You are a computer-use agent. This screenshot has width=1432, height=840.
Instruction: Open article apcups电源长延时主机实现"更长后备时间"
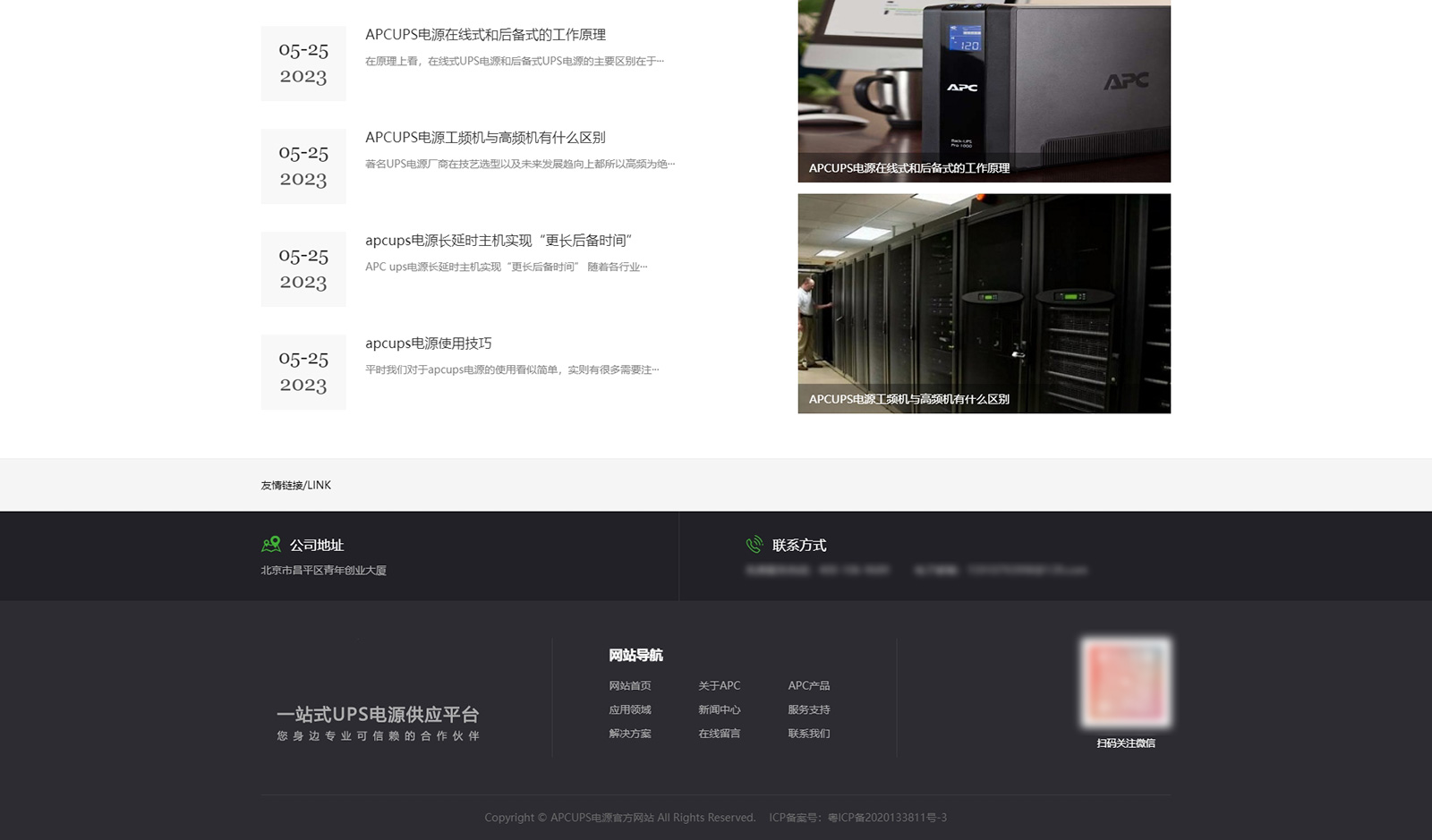(x=499, y=241)
